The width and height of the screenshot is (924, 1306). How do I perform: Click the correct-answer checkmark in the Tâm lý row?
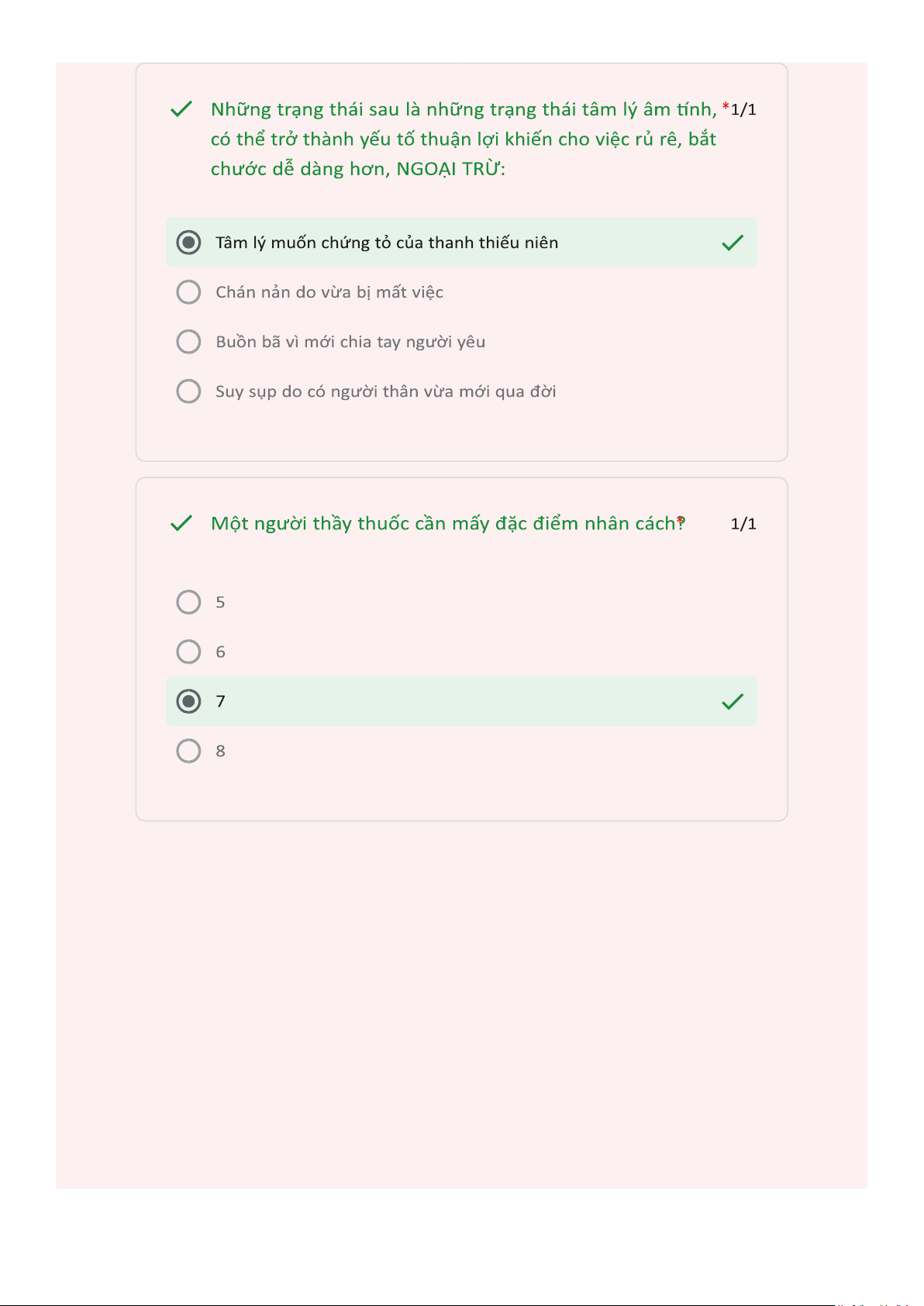pos(733,243)
